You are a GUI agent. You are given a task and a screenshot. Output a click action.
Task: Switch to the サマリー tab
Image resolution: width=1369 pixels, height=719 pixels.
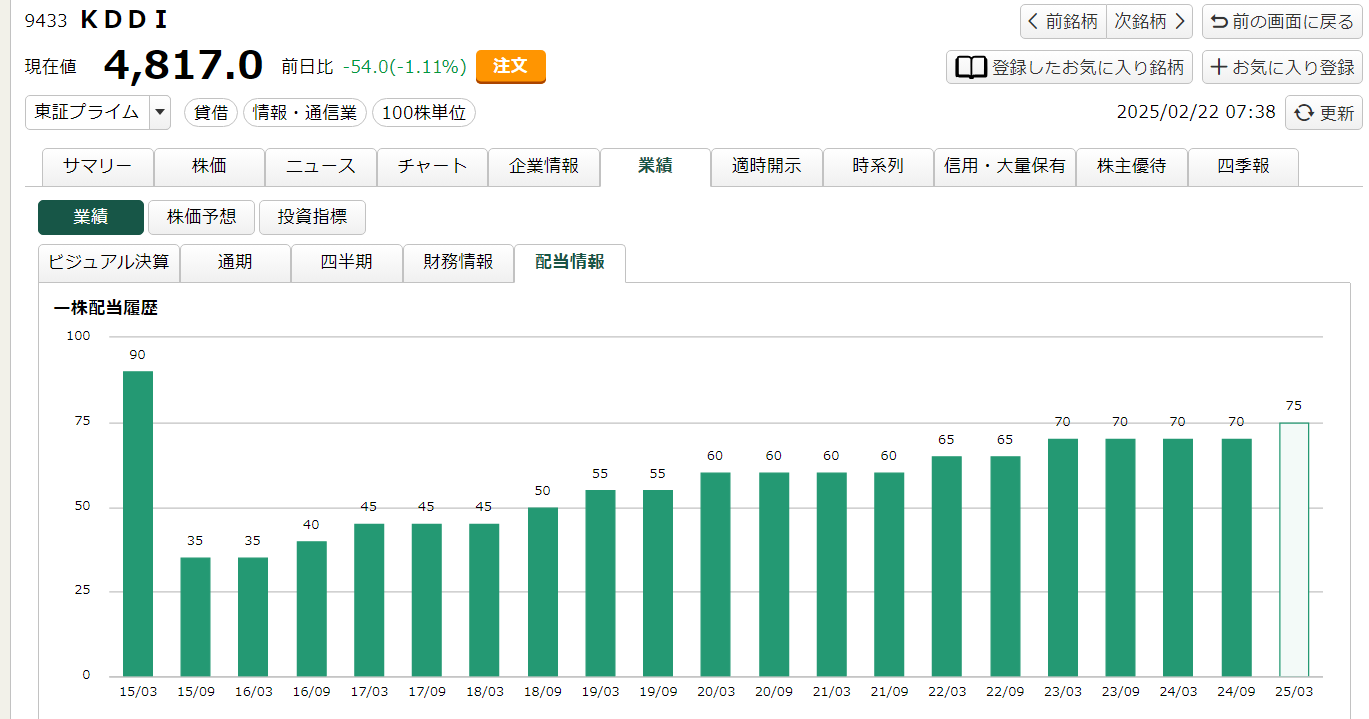[x=97, y=167]
